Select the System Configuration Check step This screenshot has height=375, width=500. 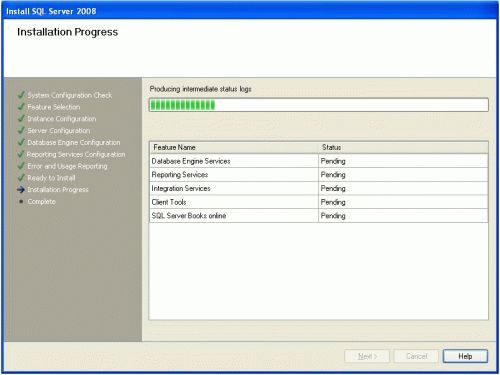[70, 95]
